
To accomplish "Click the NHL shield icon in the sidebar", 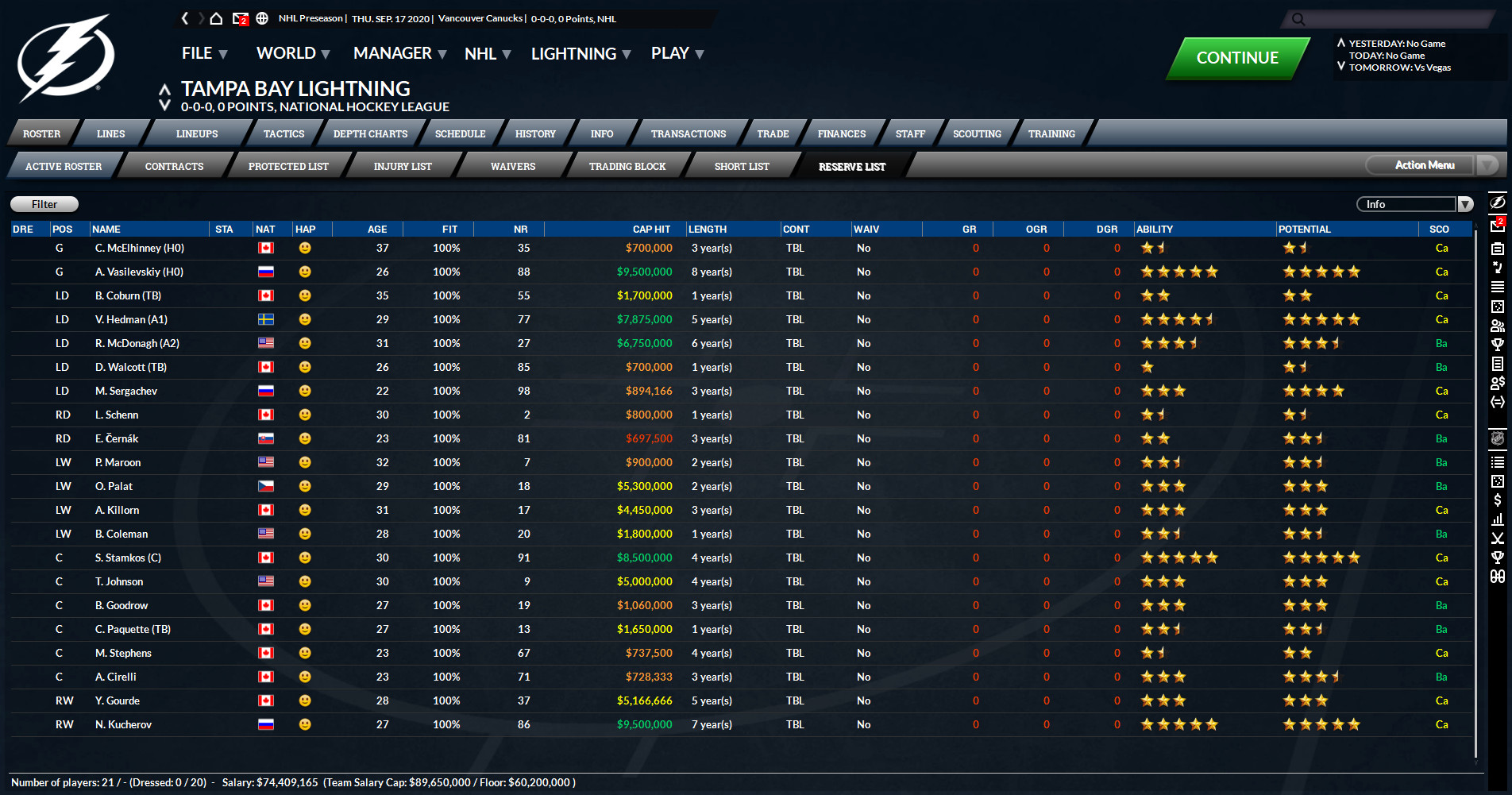I will (1497, 438).
